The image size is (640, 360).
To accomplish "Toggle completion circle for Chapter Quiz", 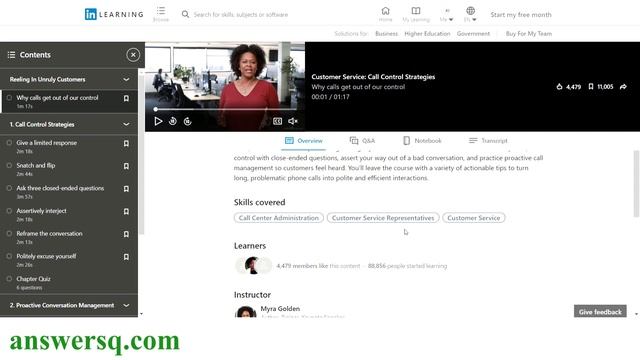I will coord(9,279).
